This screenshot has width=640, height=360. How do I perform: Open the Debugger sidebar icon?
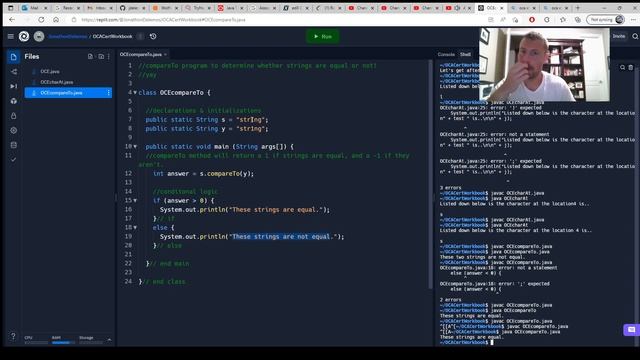coord(13,86)
